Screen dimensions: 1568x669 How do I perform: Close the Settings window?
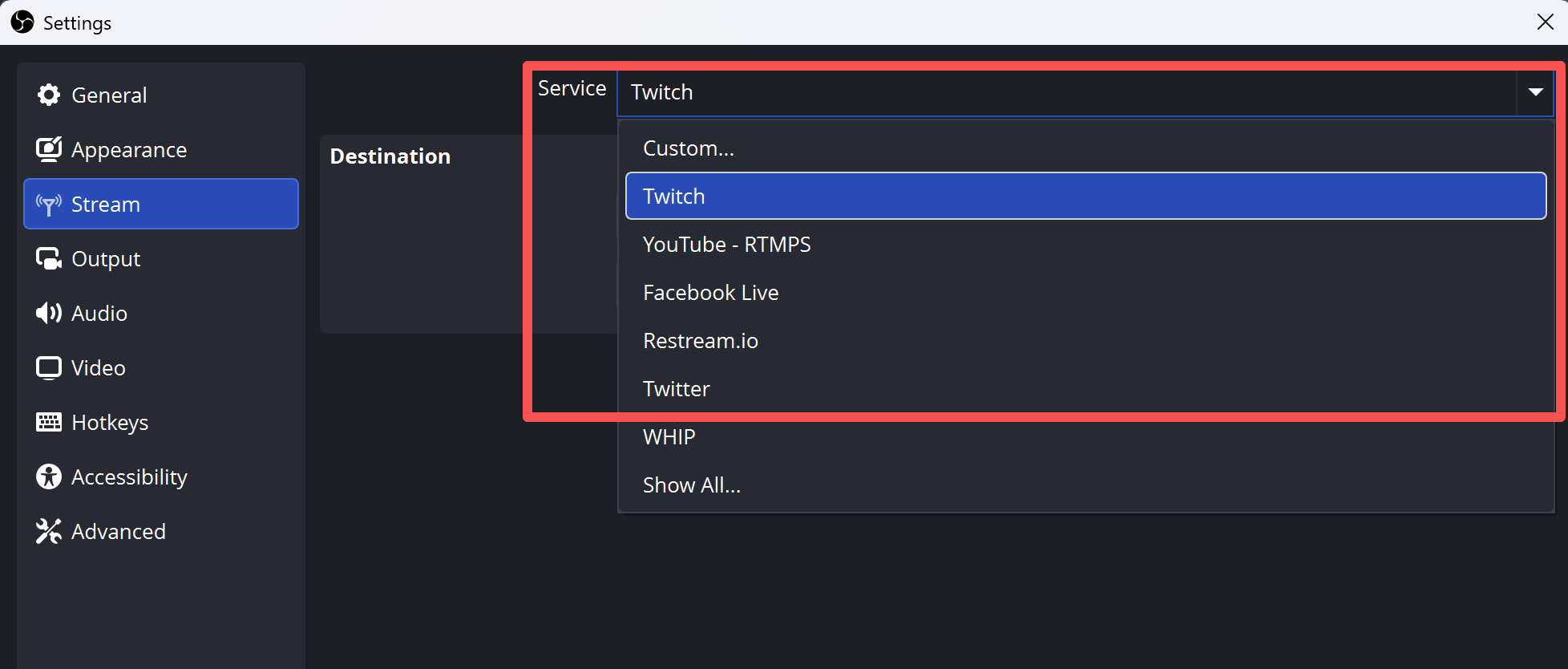(x=1545, y=22)
